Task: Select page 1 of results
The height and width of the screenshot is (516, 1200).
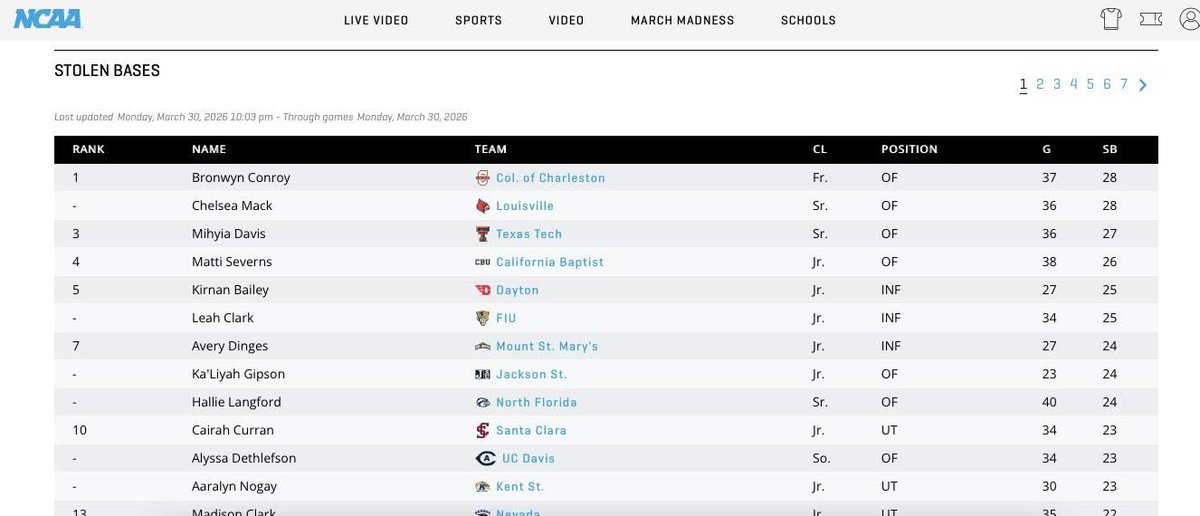Action: coord(1023,85)
